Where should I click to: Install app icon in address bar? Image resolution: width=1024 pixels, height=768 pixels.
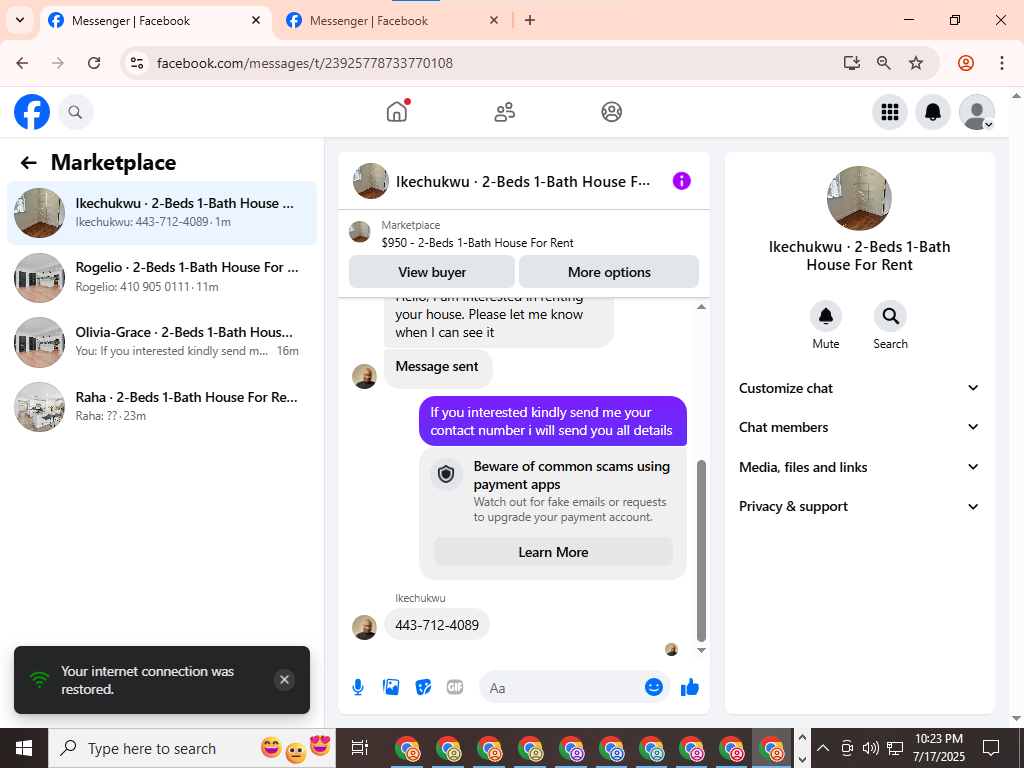click(x=851, y=63)
